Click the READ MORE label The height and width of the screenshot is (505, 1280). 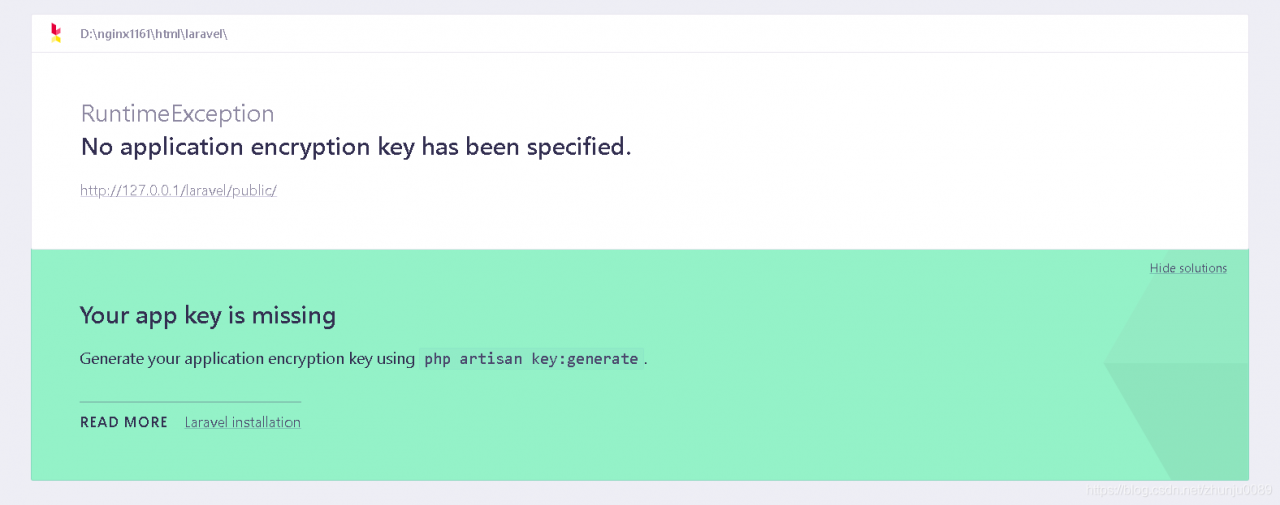point(124,422)
